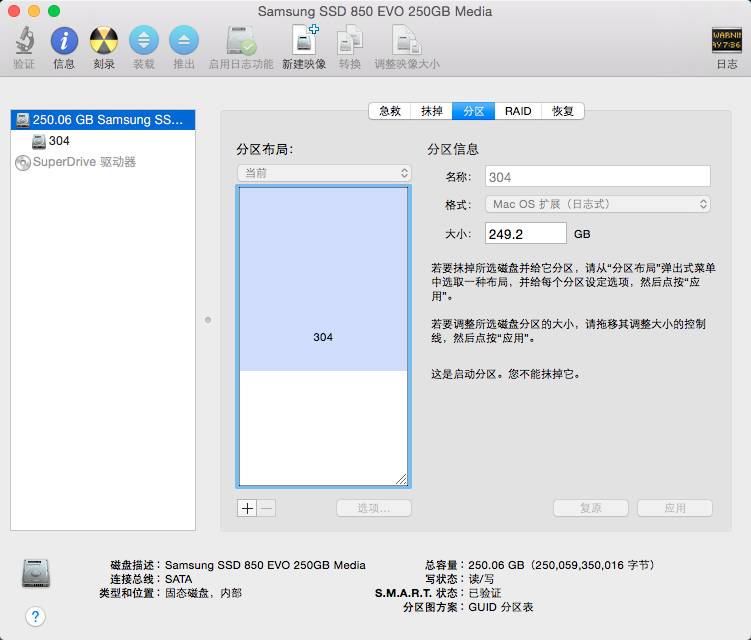Screen dimensions: 751x640
Task: Click the '读/写' write status text
Action: pos(481,579)
